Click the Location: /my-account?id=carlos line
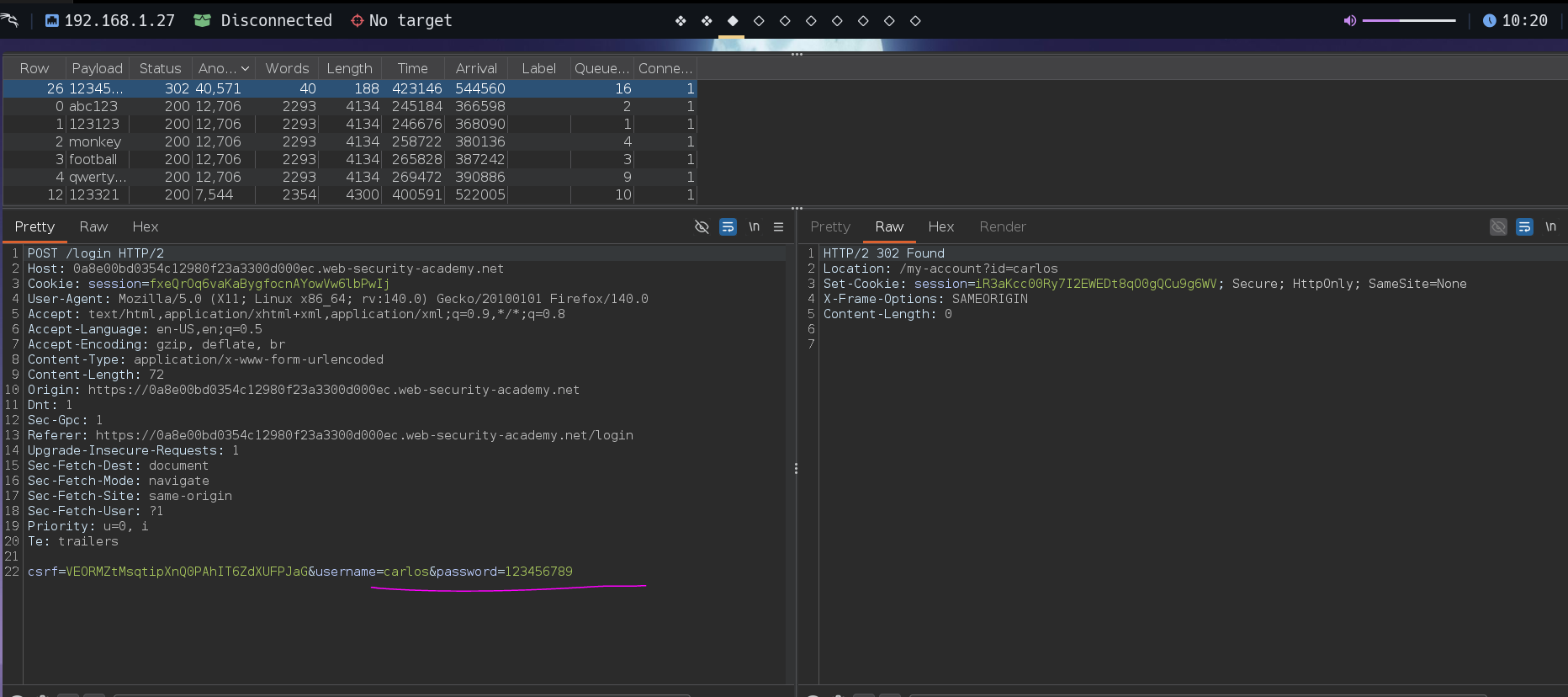 [x=940, y=269]
